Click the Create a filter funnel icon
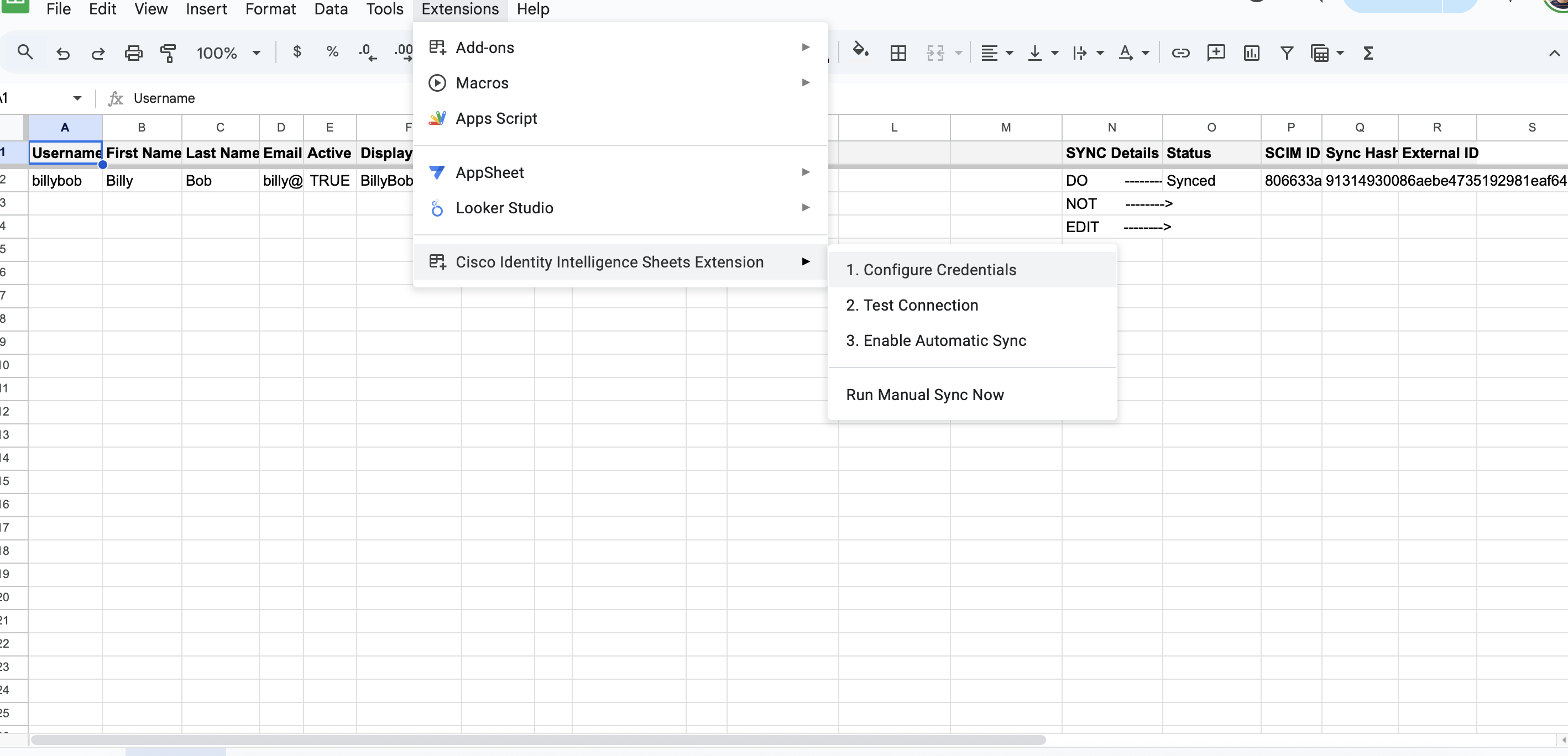 click(x=1287, y=54)
